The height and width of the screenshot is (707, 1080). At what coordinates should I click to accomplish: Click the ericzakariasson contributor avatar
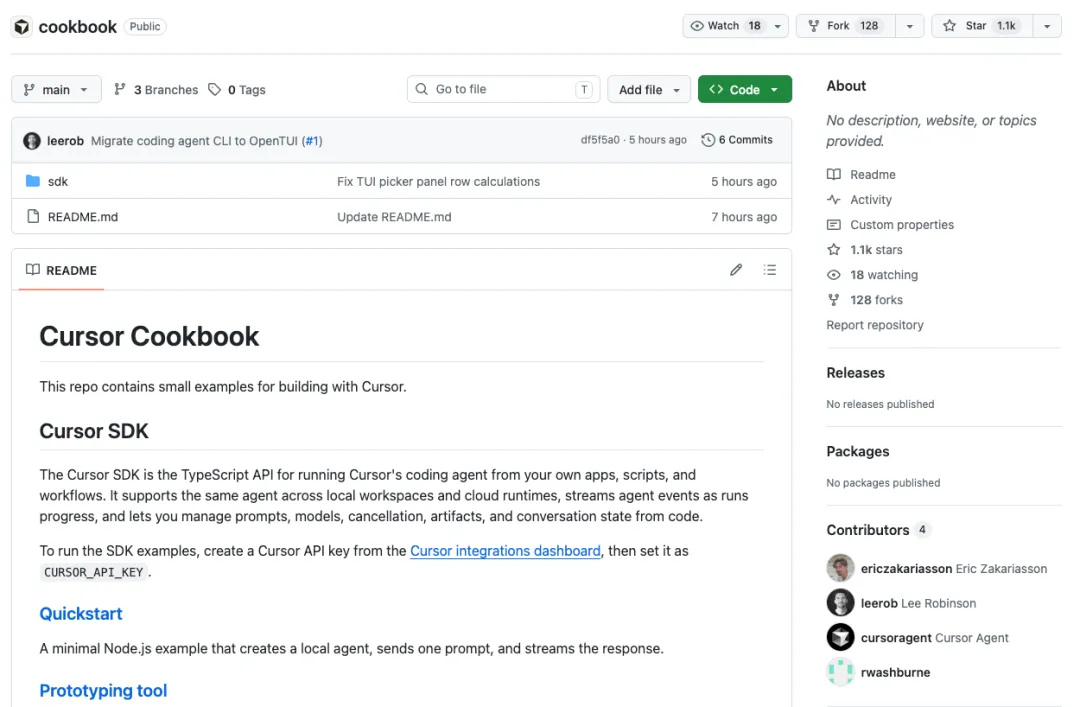click(840, 569)
